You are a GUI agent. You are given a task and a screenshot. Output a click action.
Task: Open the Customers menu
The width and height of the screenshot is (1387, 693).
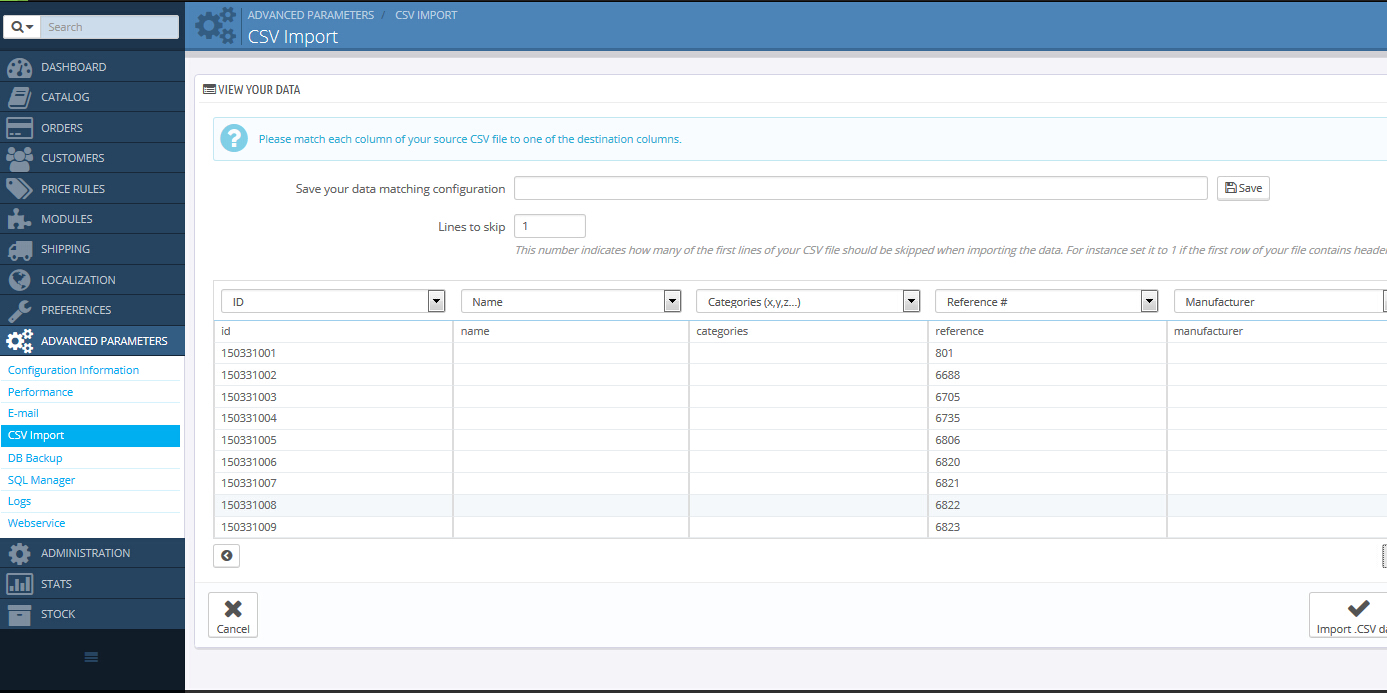pyautogui.click(x=92, y=158)
